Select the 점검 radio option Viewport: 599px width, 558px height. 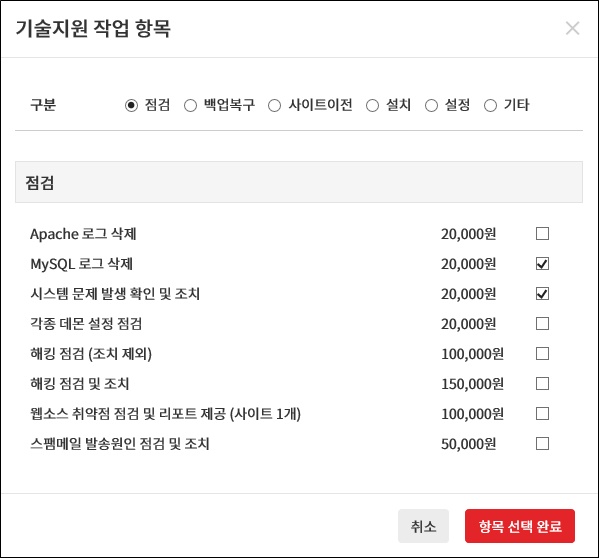[x=131, y=105]
